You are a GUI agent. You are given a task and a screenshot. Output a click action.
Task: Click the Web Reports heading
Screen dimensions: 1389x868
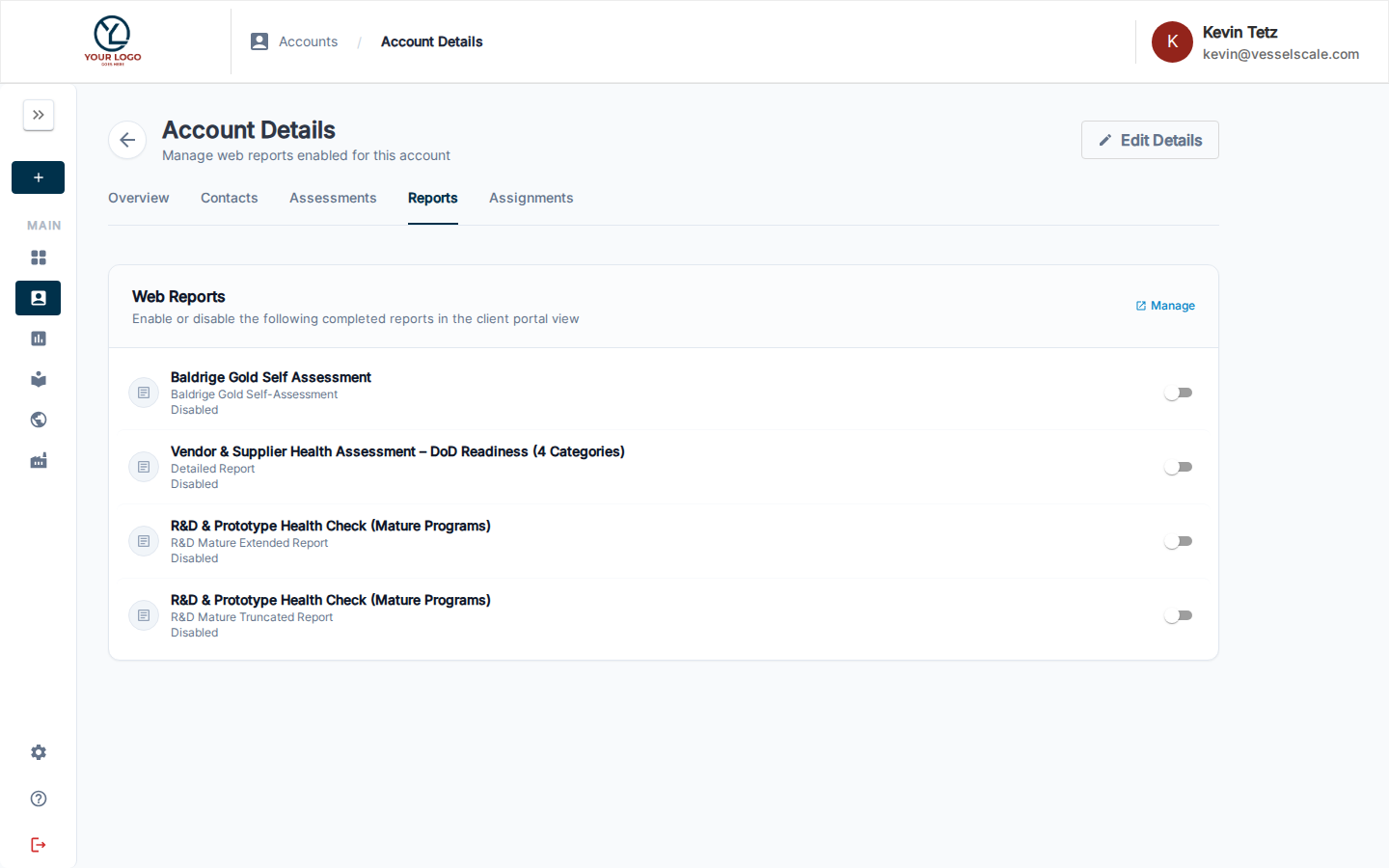click(x=178, y=297)
